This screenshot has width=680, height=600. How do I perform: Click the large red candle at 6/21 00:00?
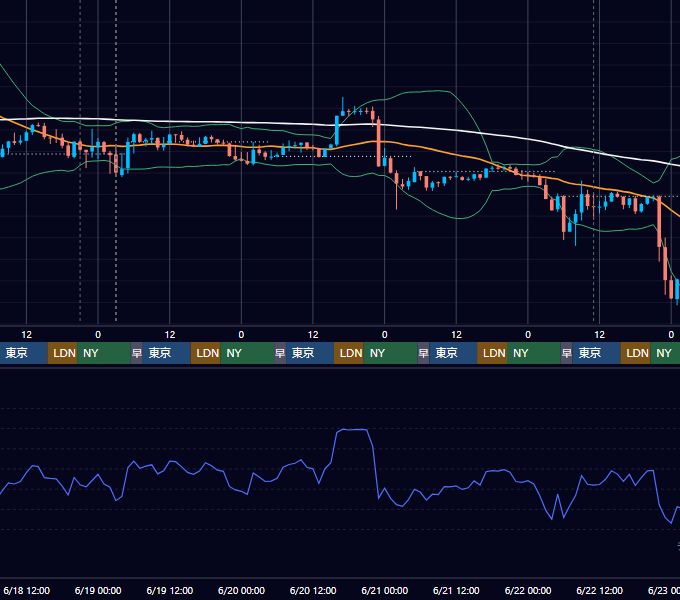[x=379, y=142]
